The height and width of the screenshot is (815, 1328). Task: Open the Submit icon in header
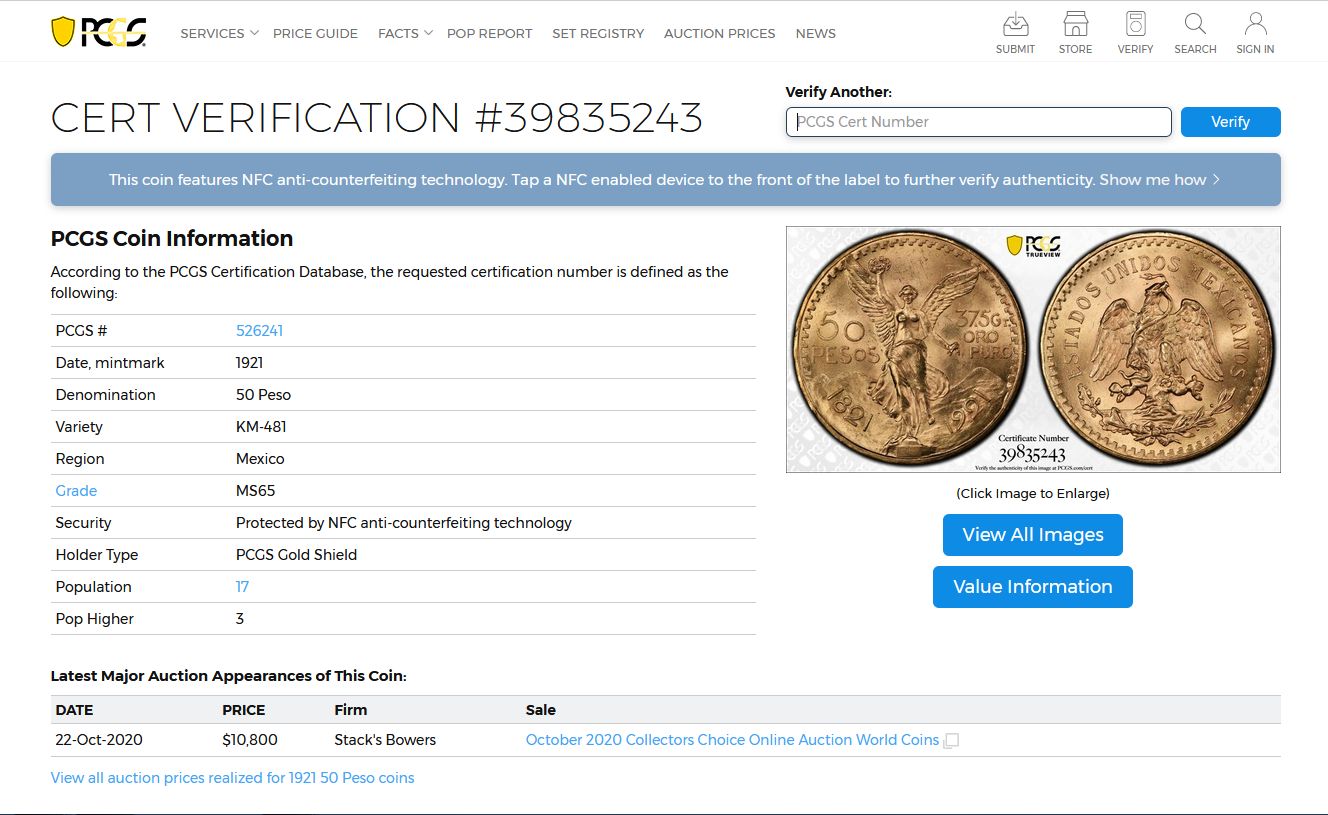(1015, 33)
